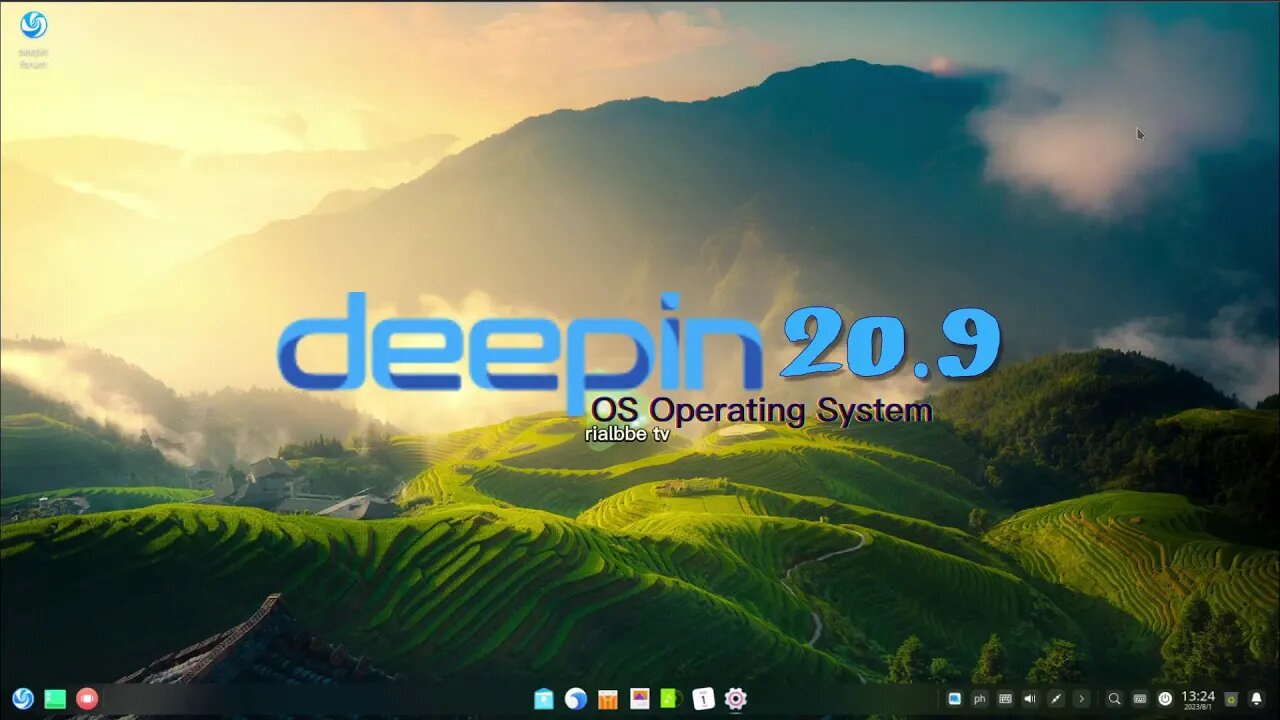Click the virtual keyboard icon near search
The height and width of the screenshot is (720, 1280).
click(1139, 699)
